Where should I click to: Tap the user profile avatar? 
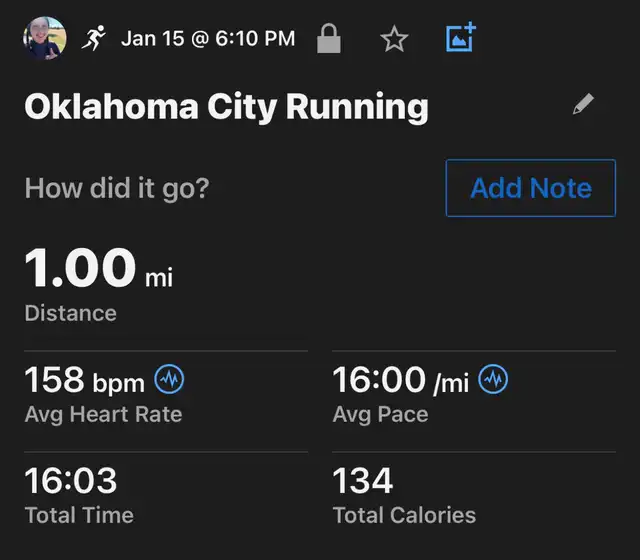point(44,39)
